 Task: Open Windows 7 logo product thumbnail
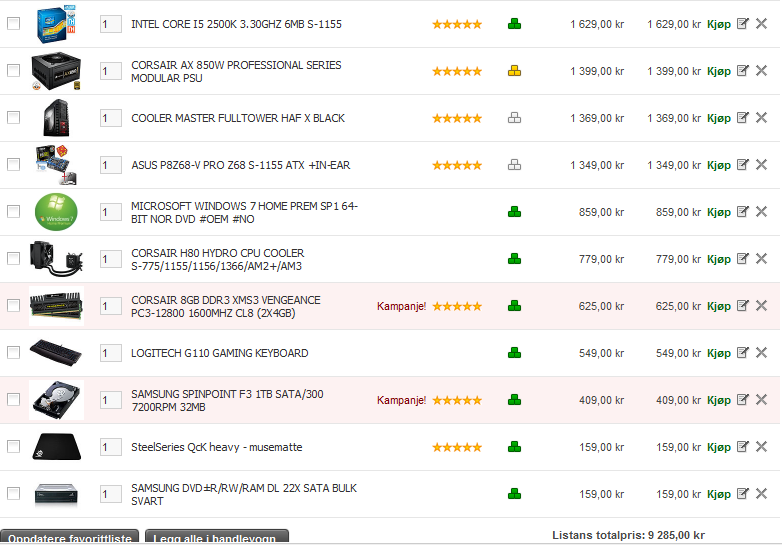coord(56,212)
